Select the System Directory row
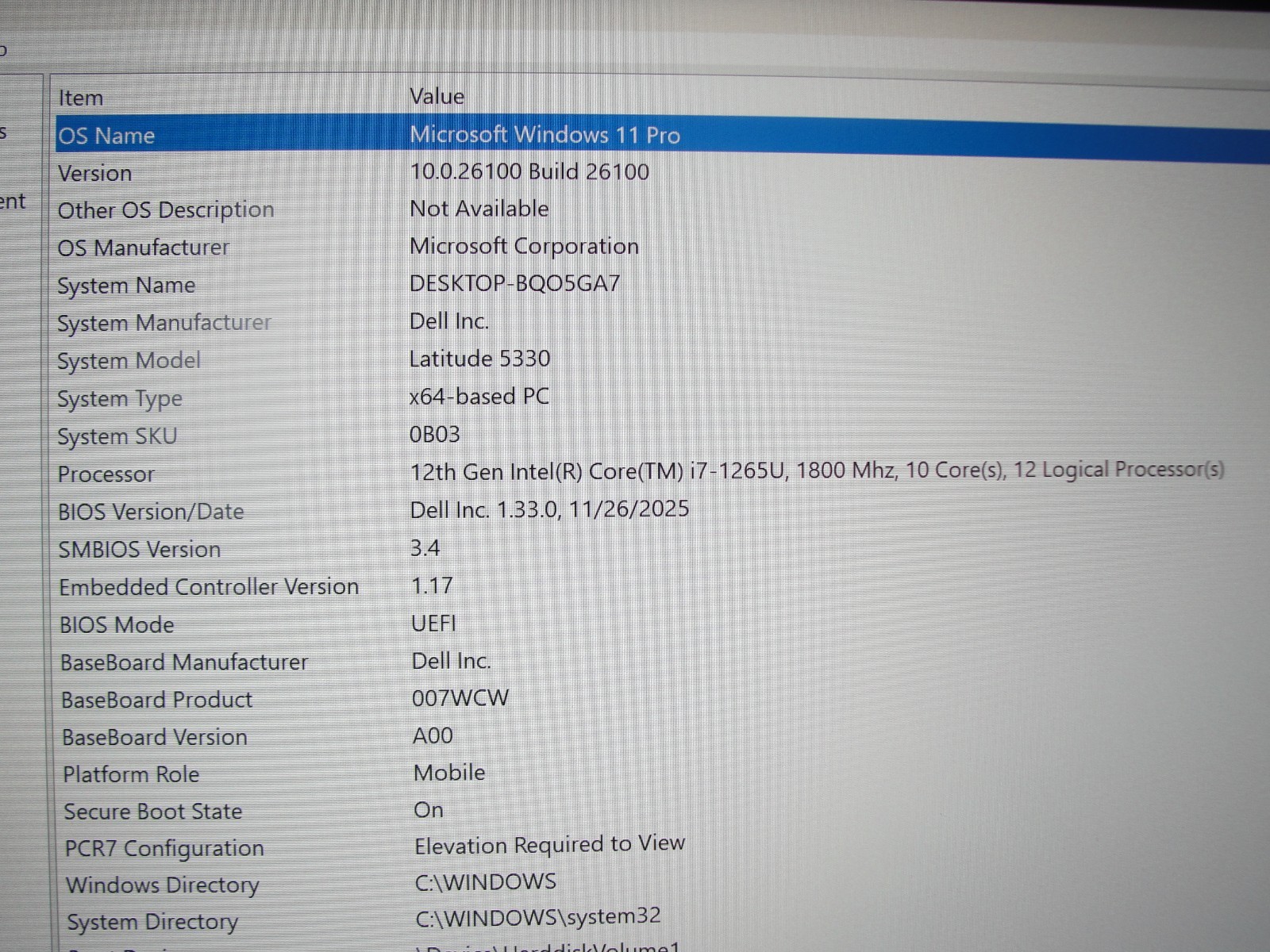Viewport: 1270px width, 952px height. tap(152, 922)
